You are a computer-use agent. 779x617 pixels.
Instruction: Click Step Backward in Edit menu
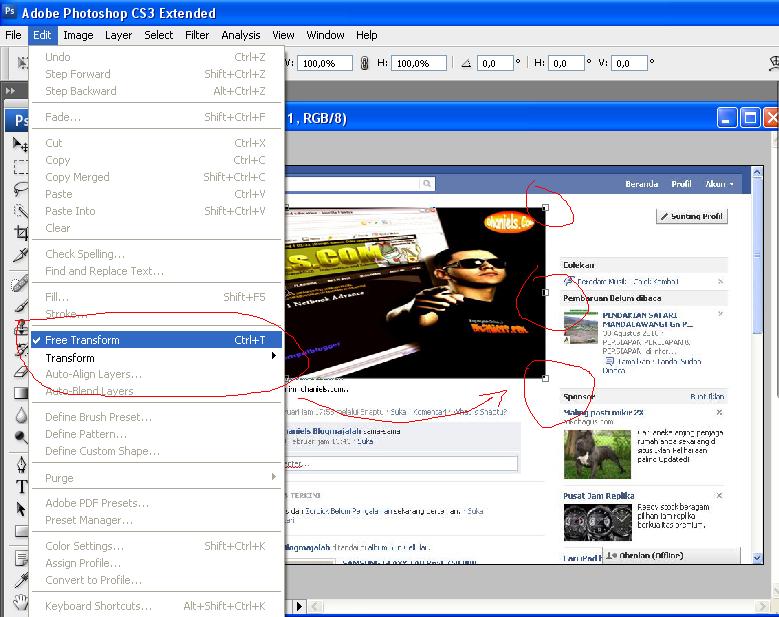(x=156, y=91)
